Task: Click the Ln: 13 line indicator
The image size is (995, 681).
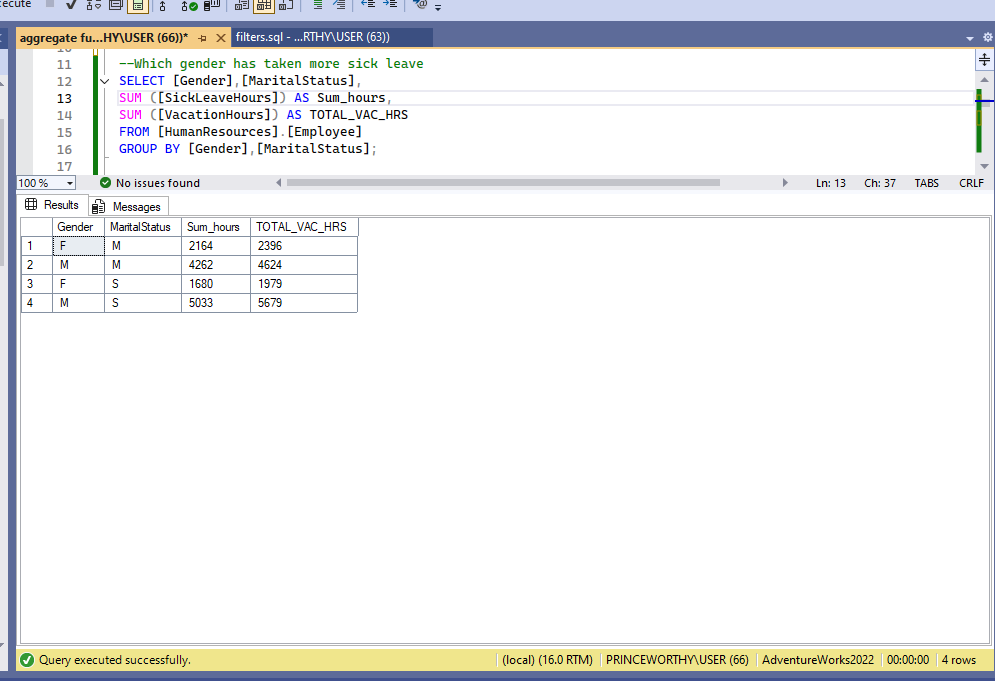Action: point(831,183)
